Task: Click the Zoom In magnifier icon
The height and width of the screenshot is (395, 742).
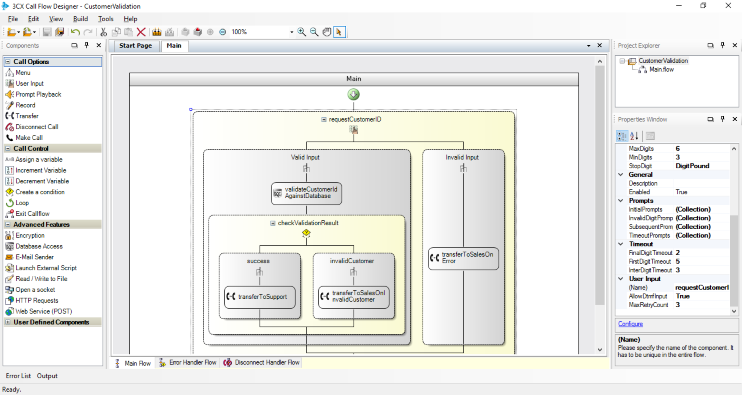Action: [301, 32]
